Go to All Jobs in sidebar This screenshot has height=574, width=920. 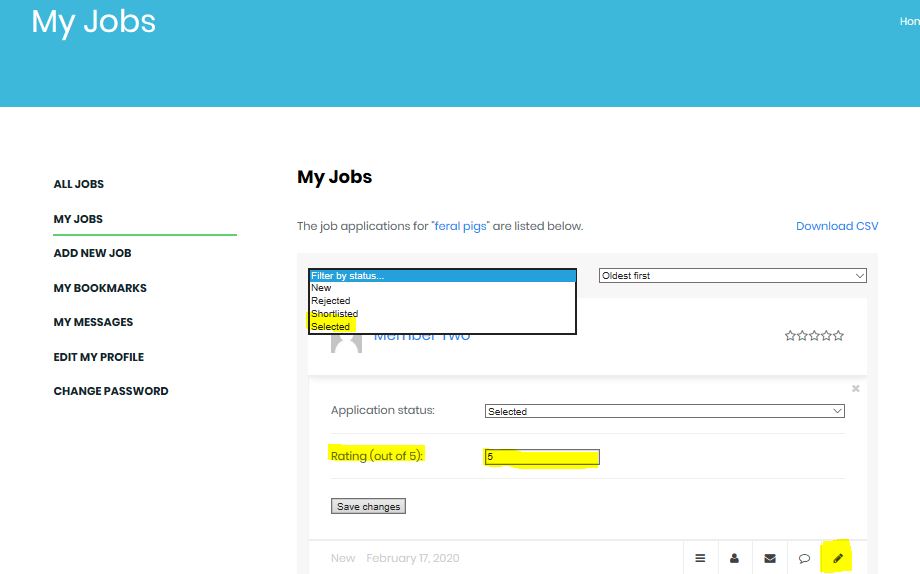(79, 184)
